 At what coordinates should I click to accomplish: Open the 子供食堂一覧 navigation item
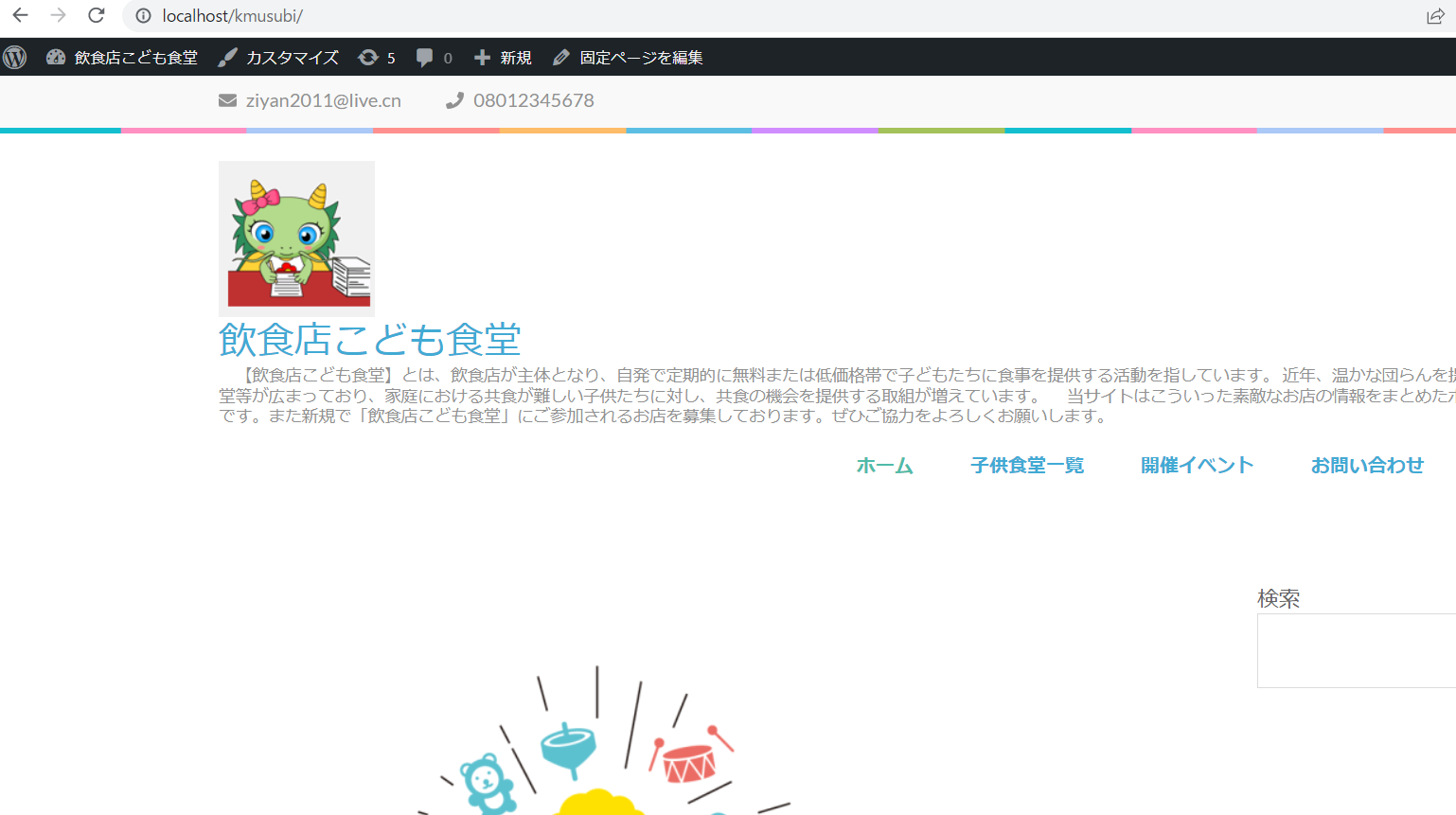1027,466
